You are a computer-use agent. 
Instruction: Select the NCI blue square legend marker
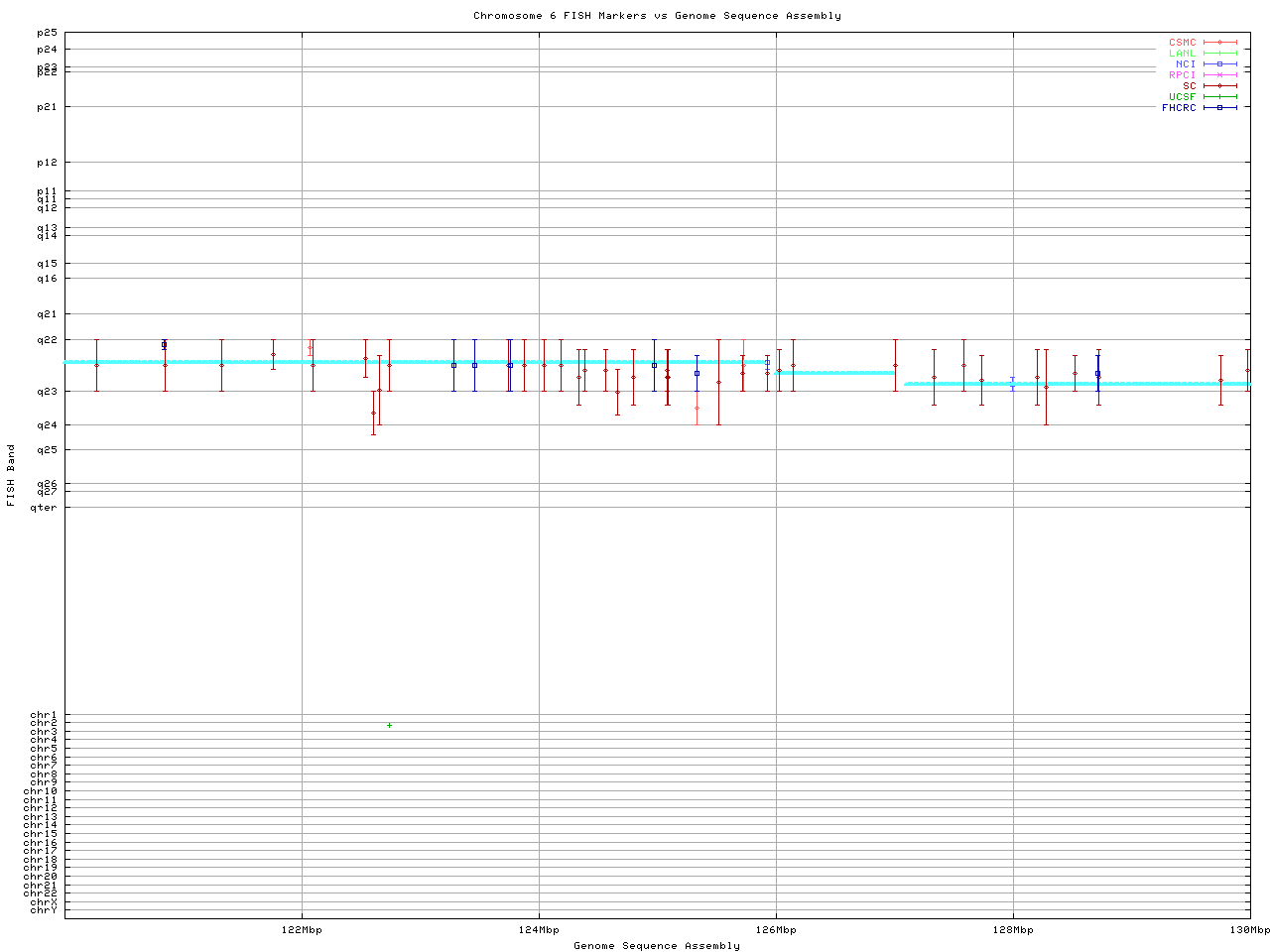(1219, 64)
